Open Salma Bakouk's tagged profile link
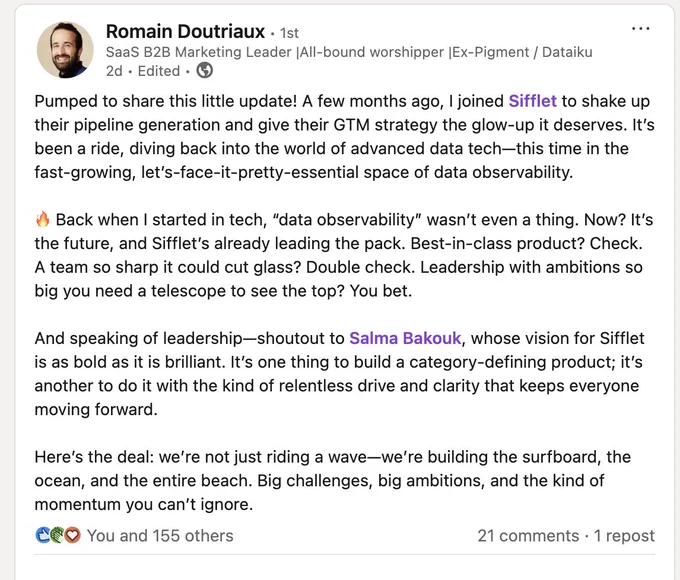 [405, 338]
